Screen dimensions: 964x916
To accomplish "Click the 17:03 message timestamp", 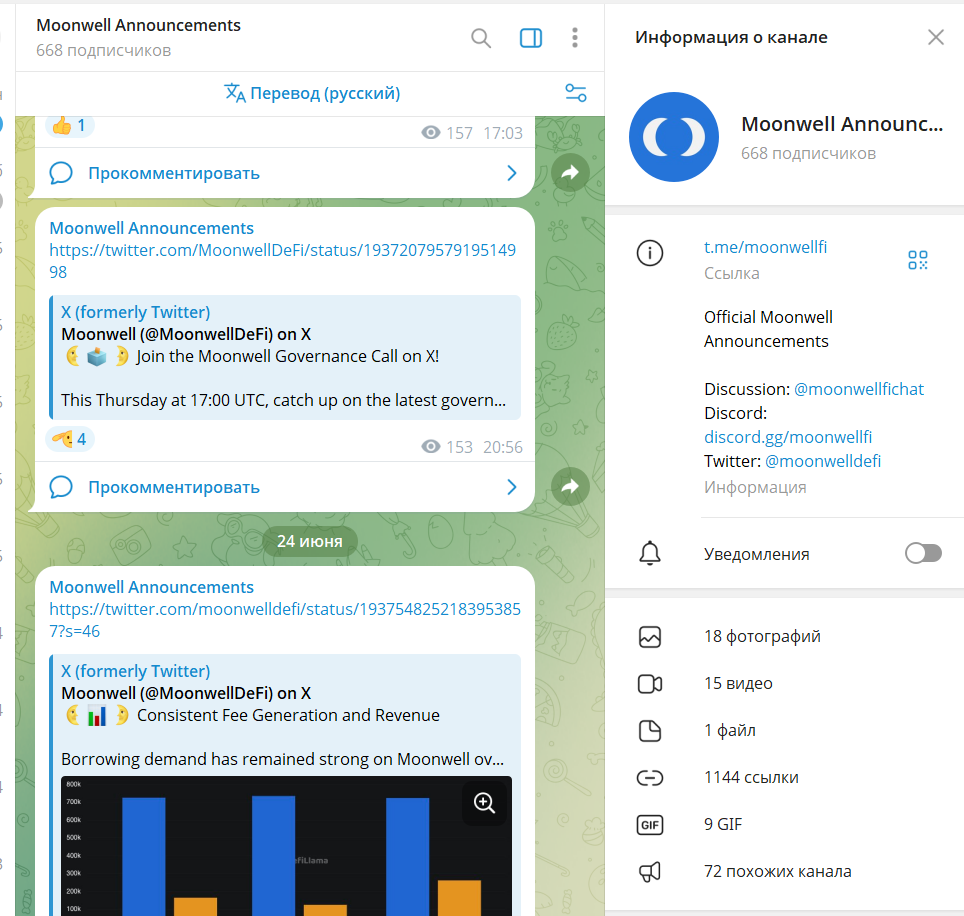I will [503, 133].
